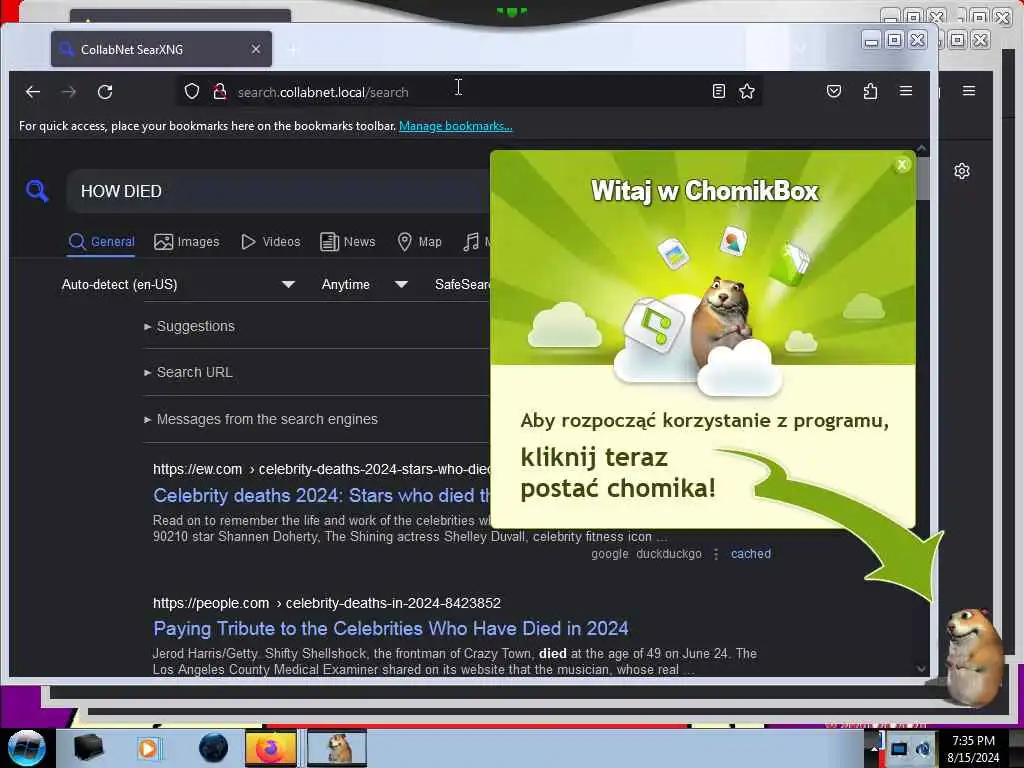Switch to the Map category
1024x768 pixels.
419,242
